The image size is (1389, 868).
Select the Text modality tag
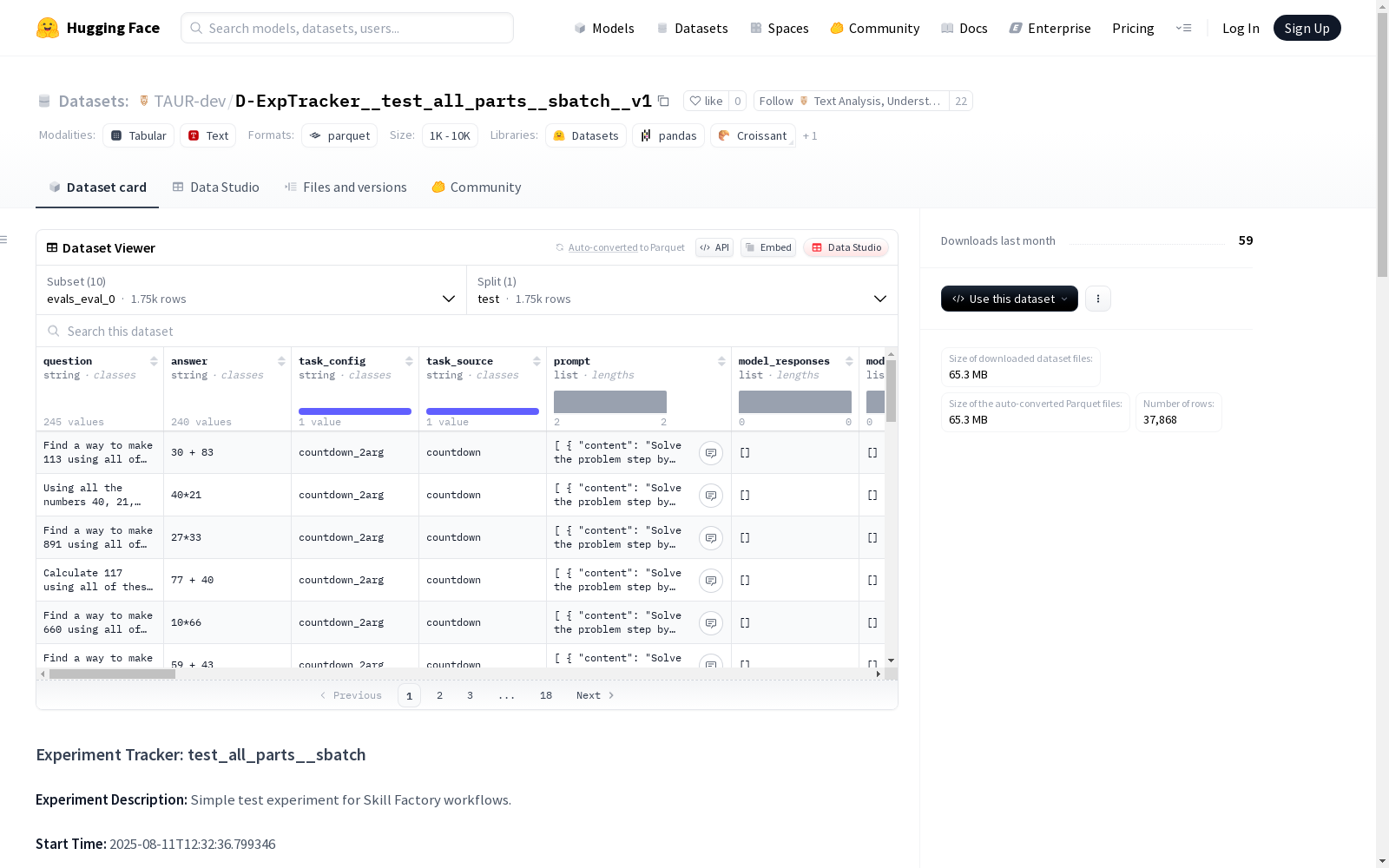coord(208,135)
